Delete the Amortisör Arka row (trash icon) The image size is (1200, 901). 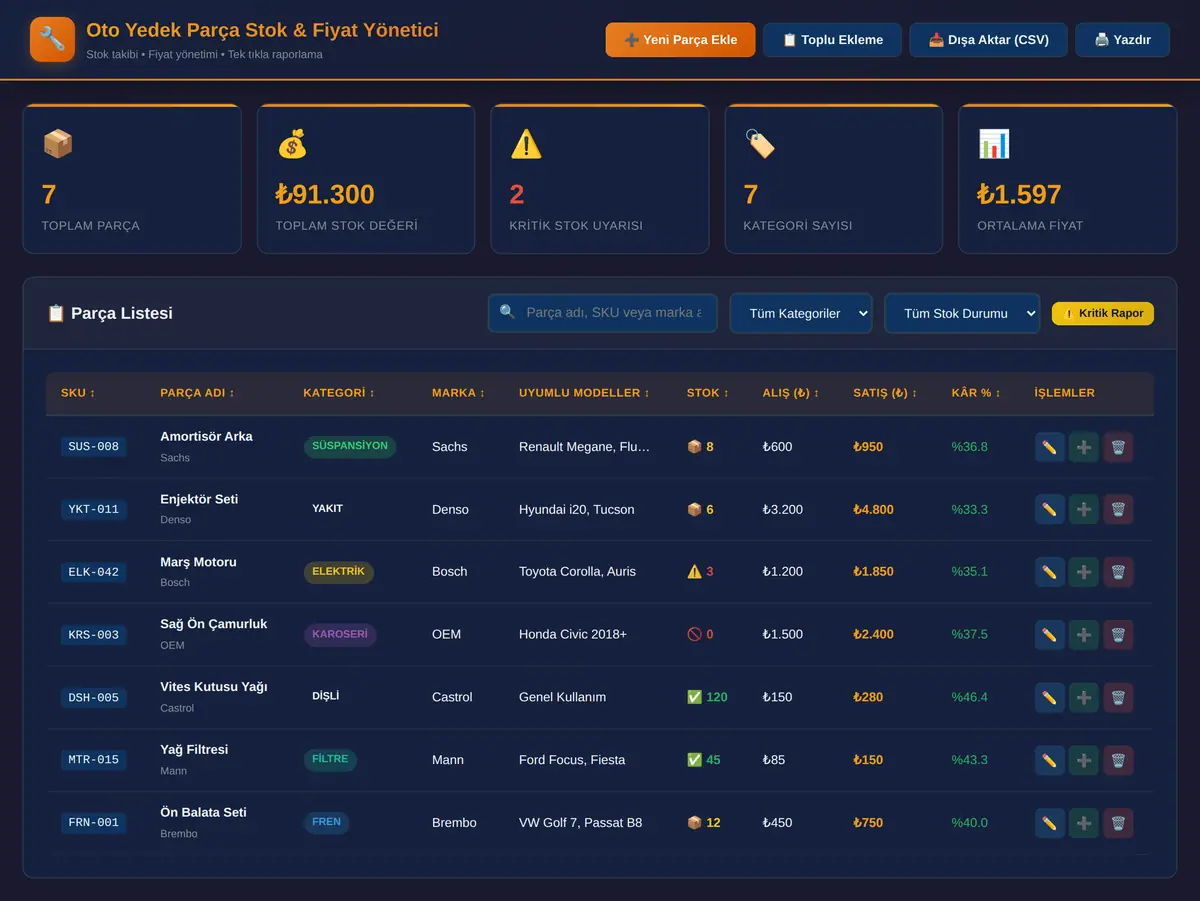[x=1118, y=447]
